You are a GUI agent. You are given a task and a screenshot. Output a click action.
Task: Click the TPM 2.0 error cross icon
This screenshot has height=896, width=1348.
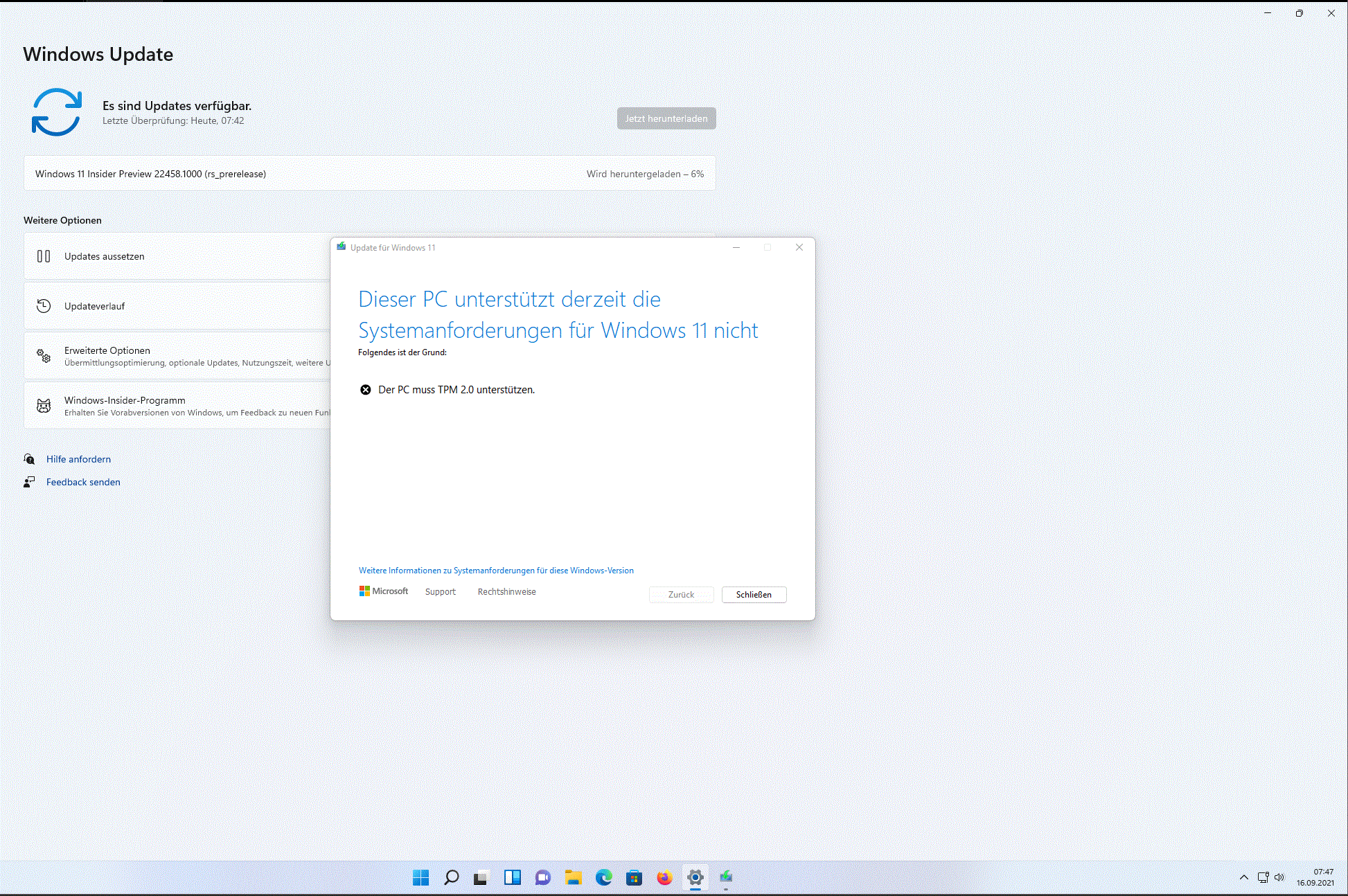point(366,390)
